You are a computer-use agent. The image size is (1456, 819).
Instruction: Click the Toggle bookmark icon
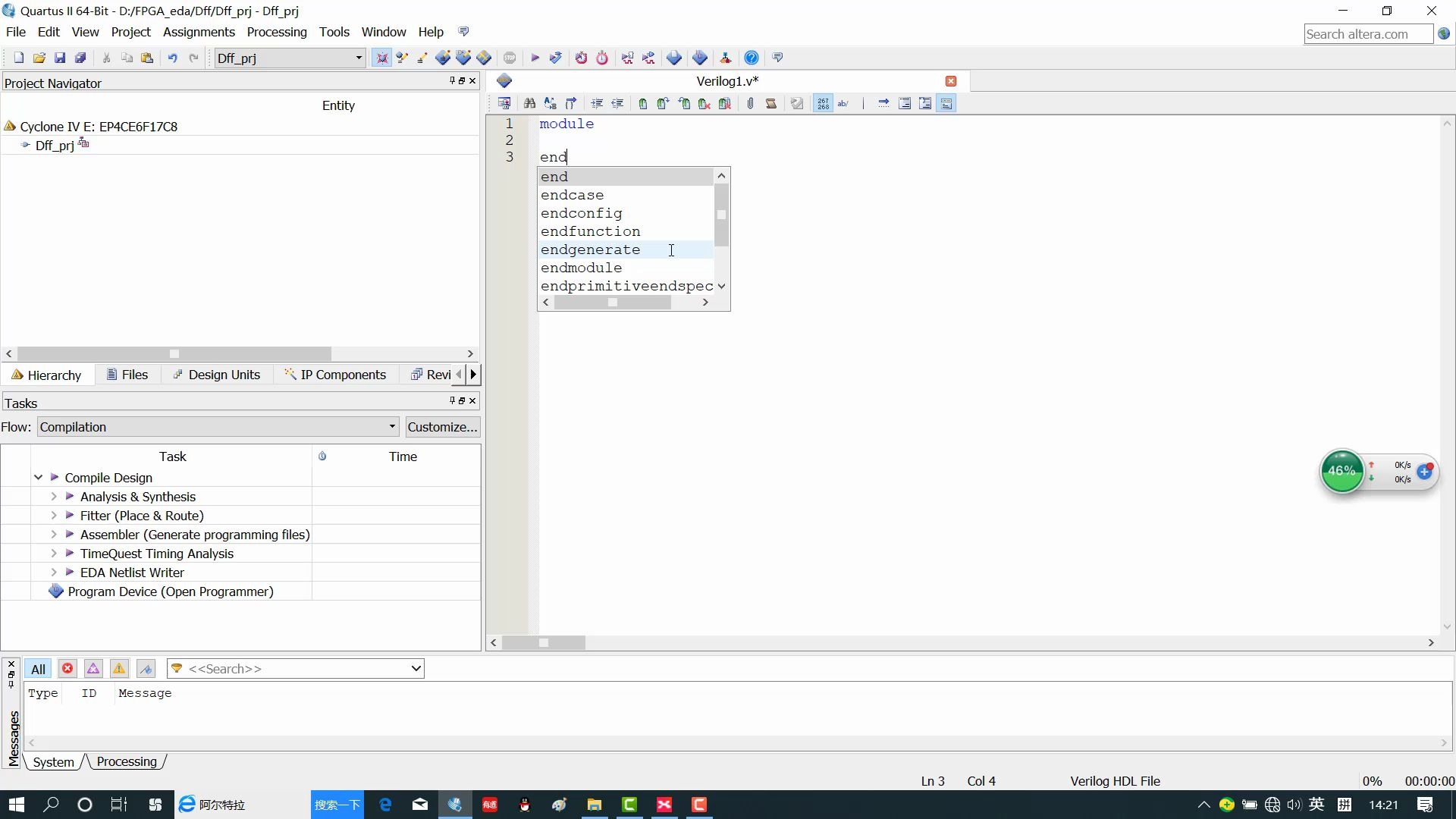[x=643, y=104]
